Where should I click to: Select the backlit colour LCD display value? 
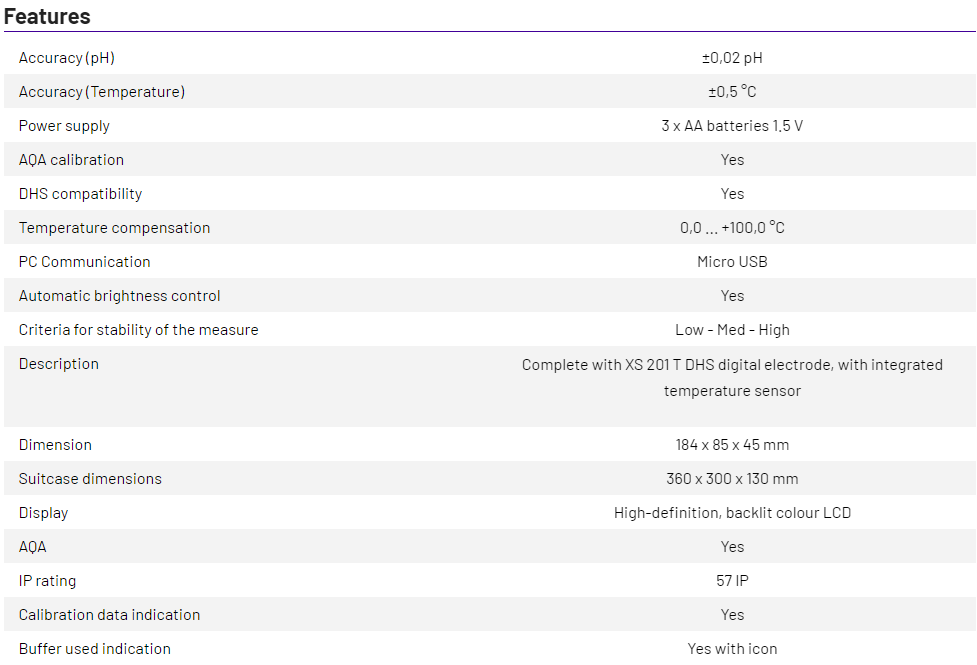click(x=732, y=513)
